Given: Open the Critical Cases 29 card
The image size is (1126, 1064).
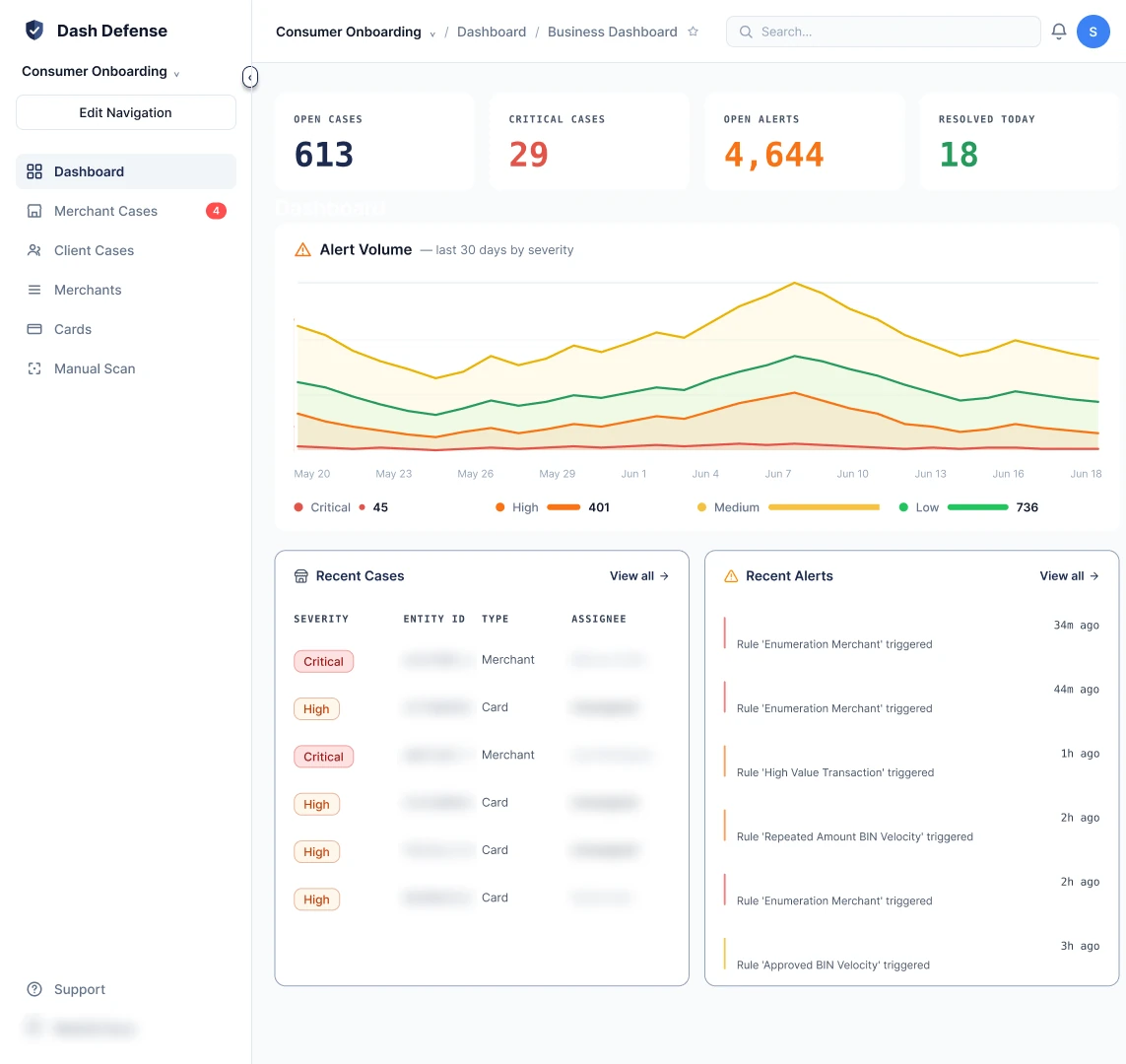Looking at the screenshot, I should [x=589, y=142].
